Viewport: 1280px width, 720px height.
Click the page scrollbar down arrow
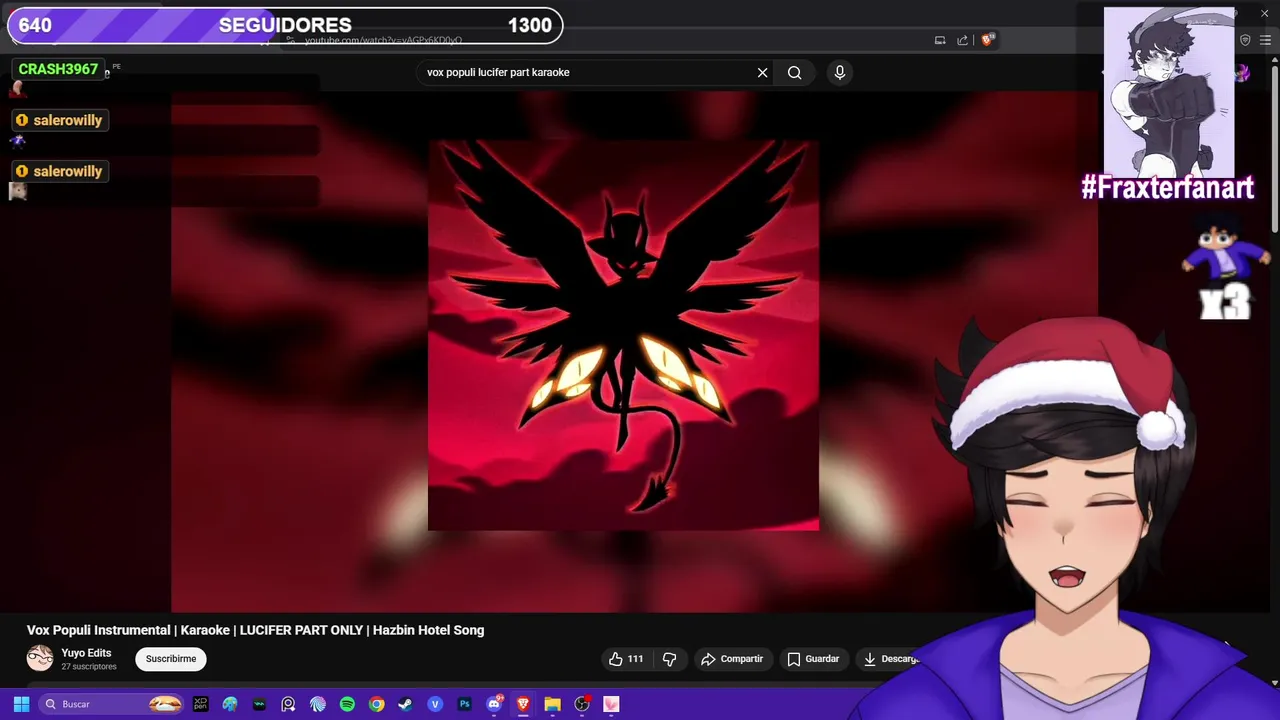pos(1274,682)
